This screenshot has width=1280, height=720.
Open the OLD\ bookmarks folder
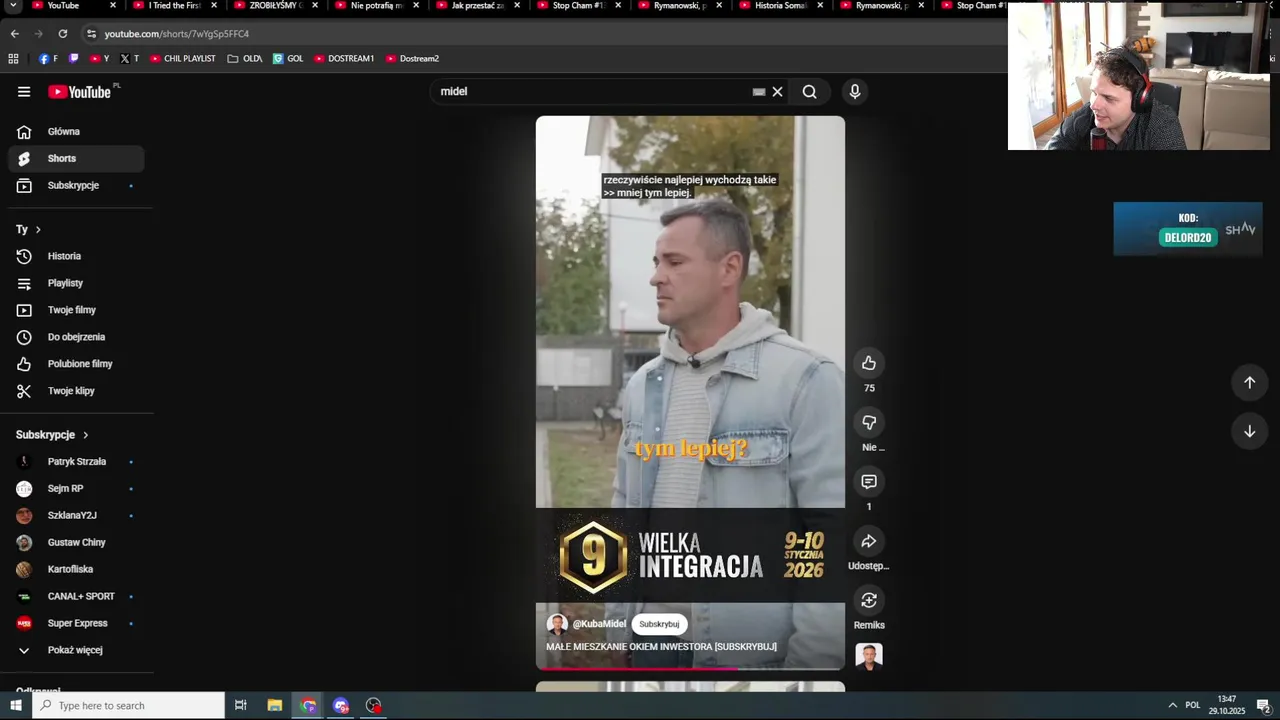(245, 59)
